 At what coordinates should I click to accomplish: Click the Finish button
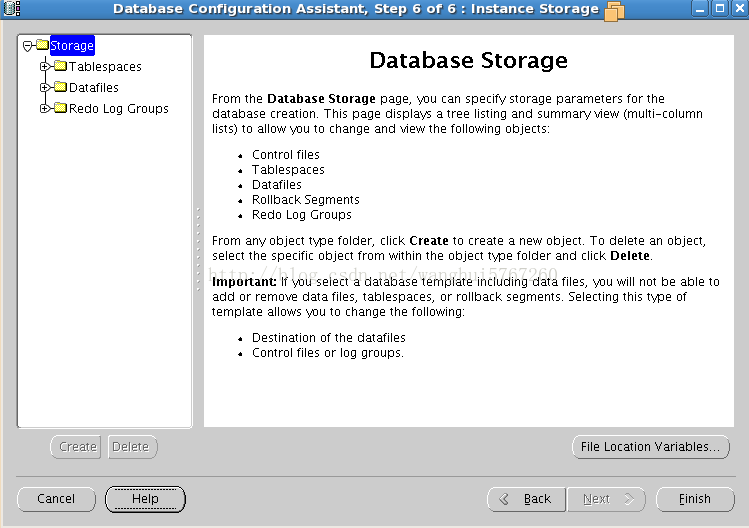click(695, 499)
